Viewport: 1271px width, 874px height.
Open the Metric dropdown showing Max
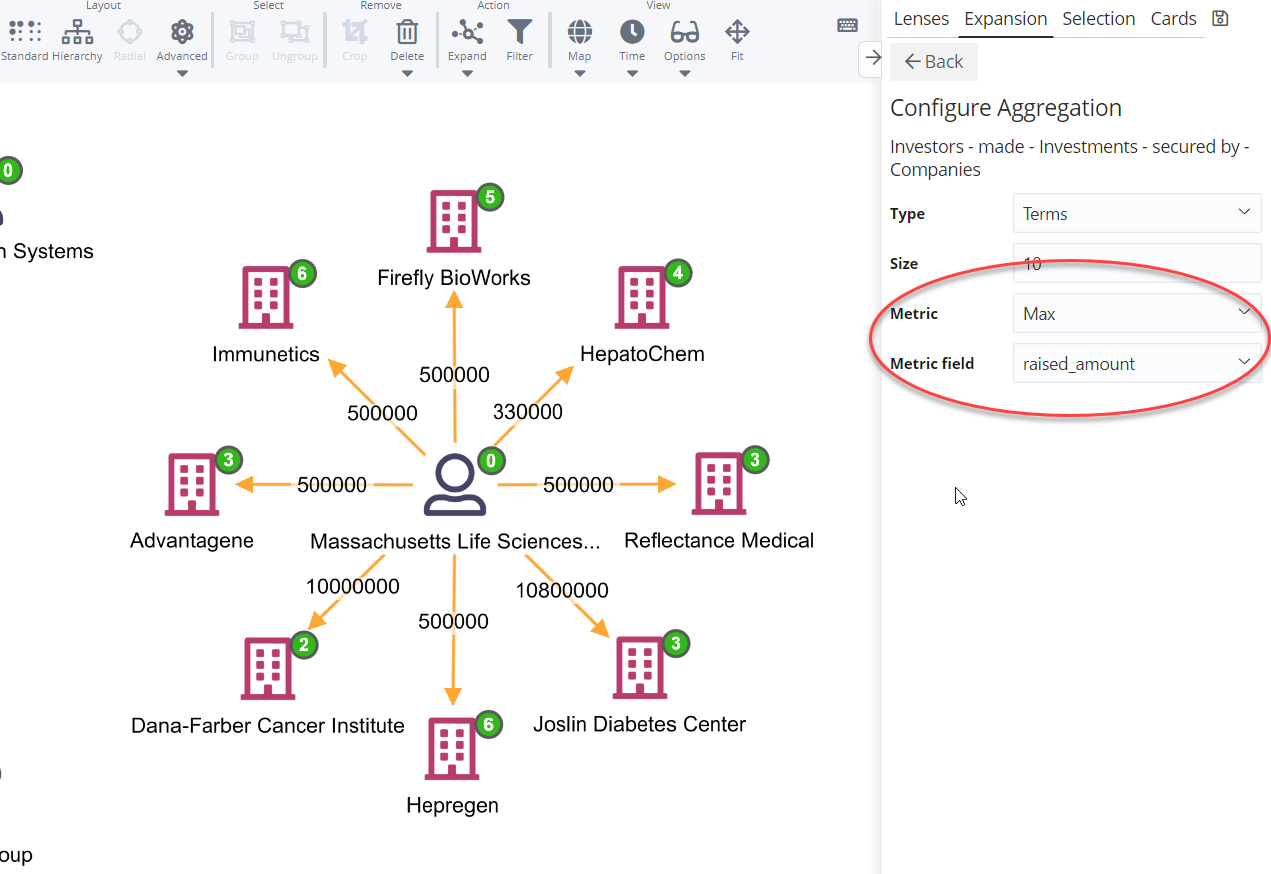tap(1137, 313)
